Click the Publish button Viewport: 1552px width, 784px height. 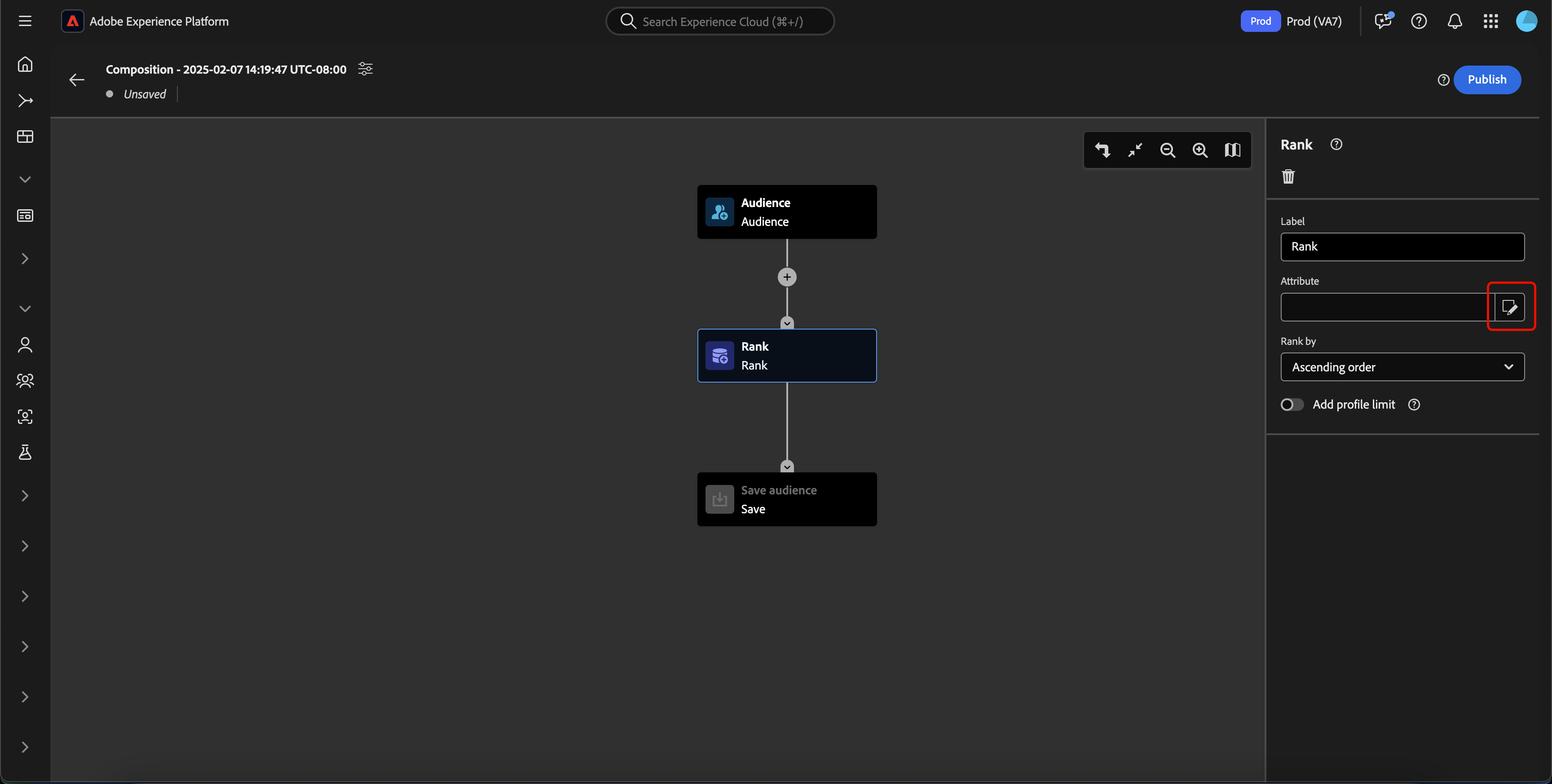(x=1486, y=79)
